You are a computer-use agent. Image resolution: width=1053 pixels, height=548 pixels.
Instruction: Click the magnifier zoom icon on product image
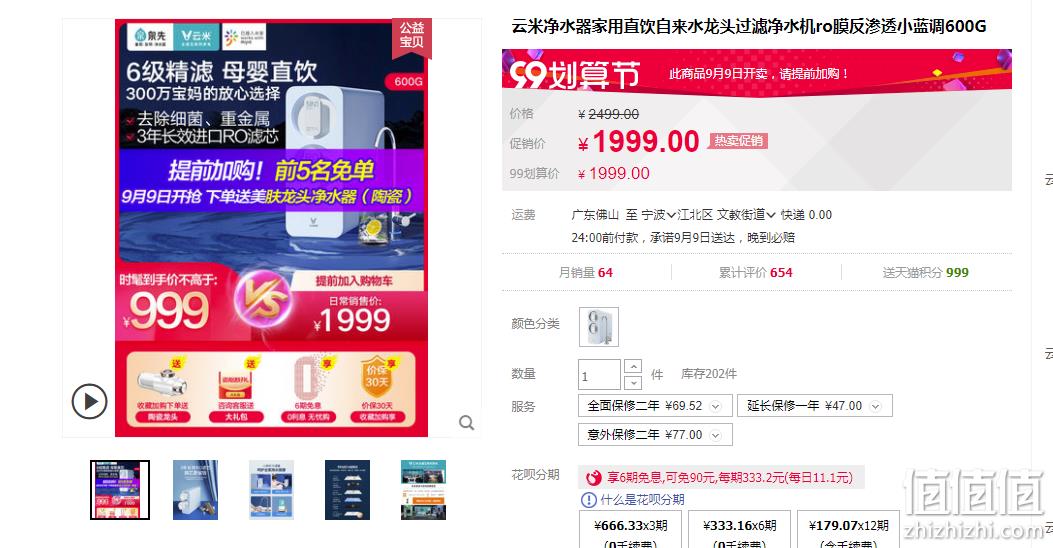[x=467, y=422]
